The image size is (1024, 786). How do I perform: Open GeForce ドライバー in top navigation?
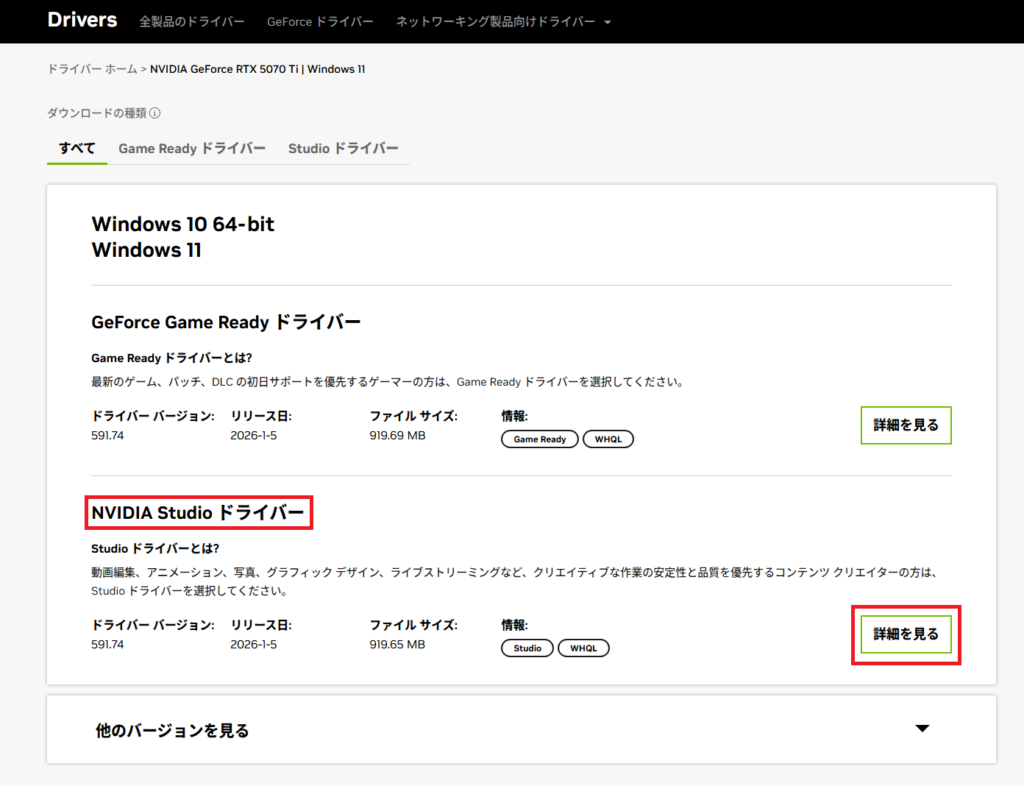(x=320, y=21)
